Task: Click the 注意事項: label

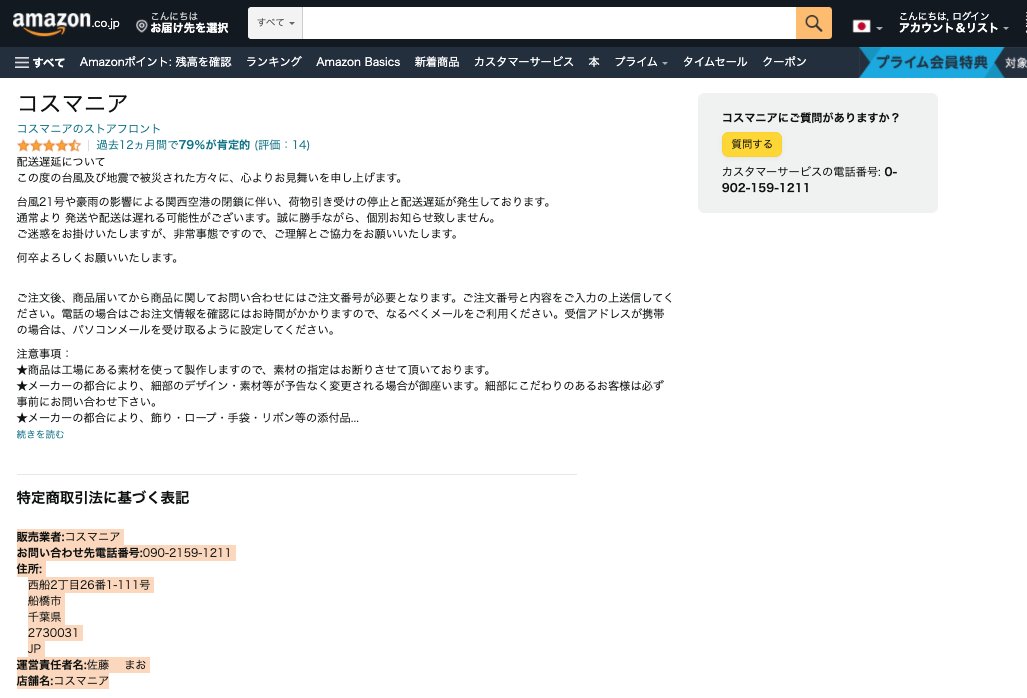Action: pyautogui.click(x=43, y=354)
